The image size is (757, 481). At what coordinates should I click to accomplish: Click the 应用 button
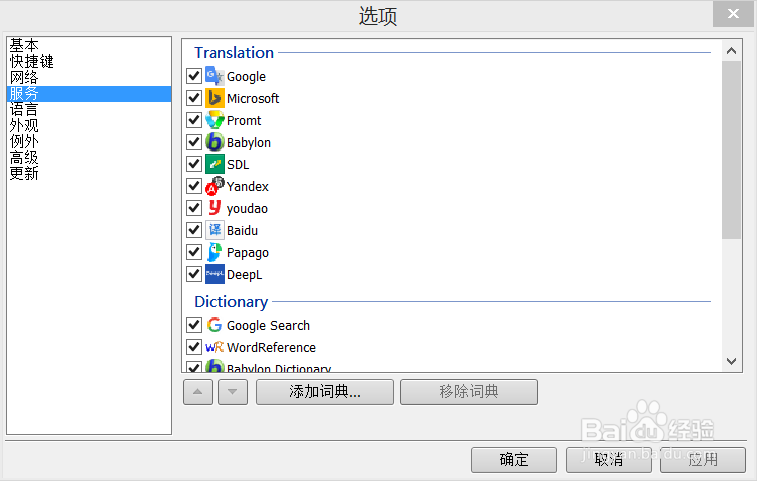[x=703, y=460]
